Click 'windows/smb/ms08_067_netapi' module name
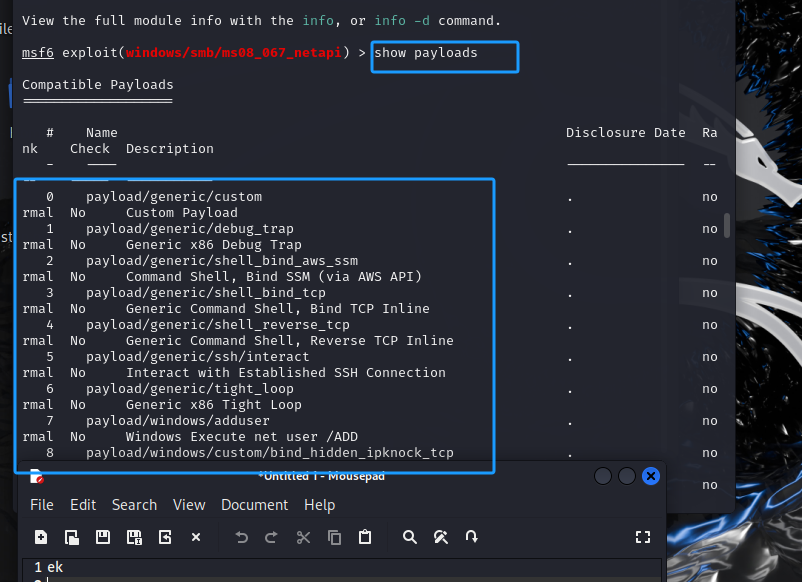Image resolution: width=802 pixels, height=582 pixels. (x=233, y=53)
